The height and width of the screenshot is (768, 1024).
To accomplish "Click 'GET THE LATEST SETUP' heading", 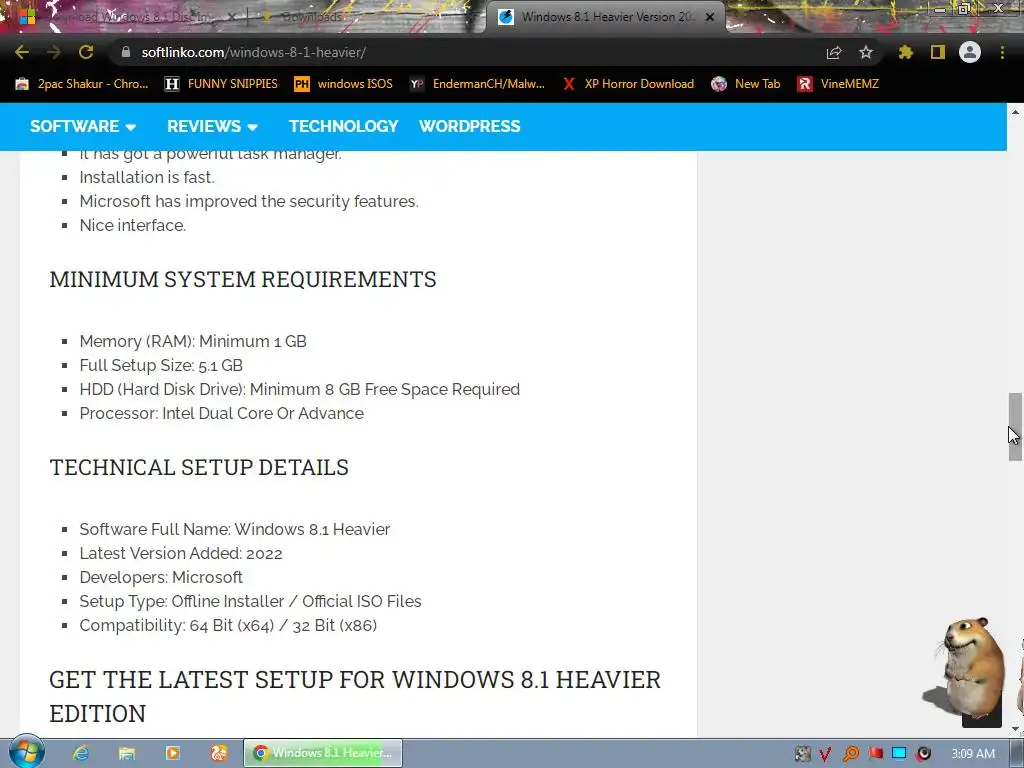I will [355, 697].
